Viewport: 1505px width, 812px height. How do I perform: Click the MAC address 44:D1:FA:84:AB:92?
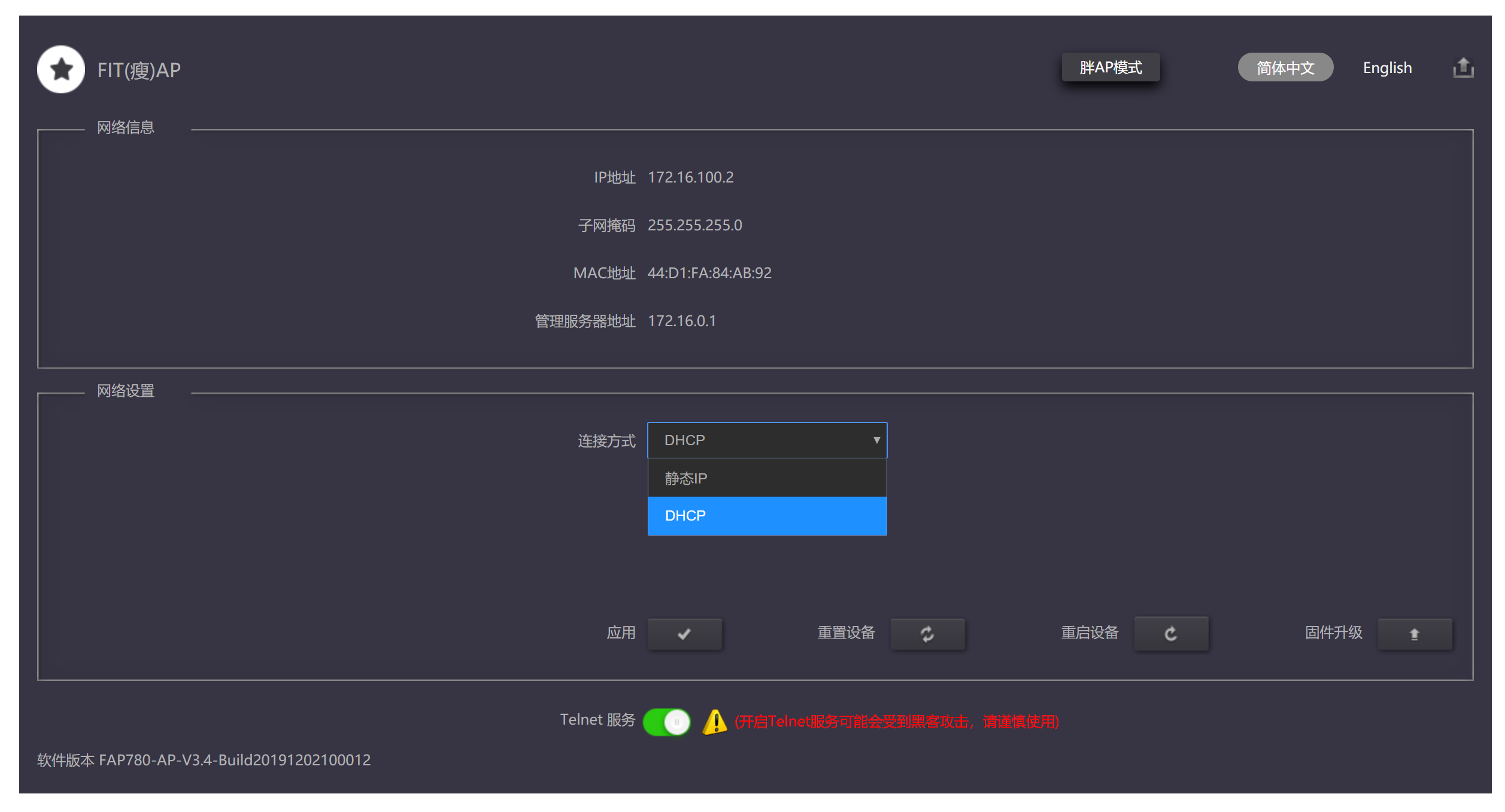709,273
